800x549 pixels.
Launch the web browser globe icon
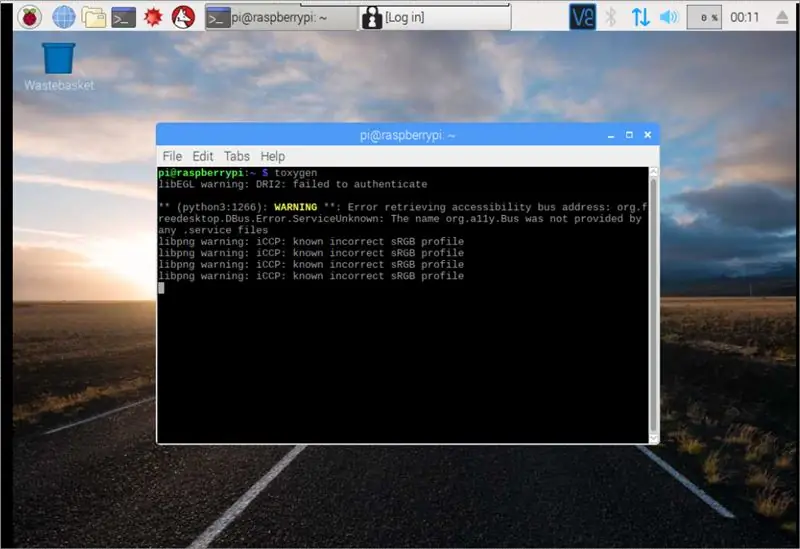tap(64, 17)
